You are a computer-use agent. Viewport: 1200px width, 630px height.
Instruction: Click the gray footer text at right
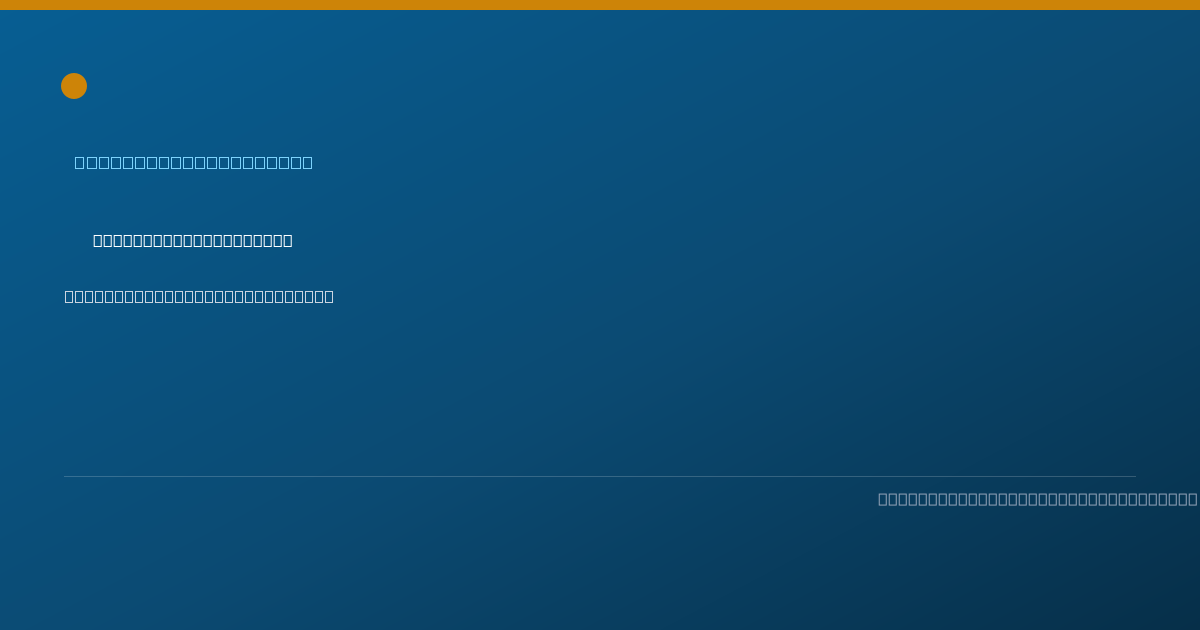click(x=1038, y=499)
